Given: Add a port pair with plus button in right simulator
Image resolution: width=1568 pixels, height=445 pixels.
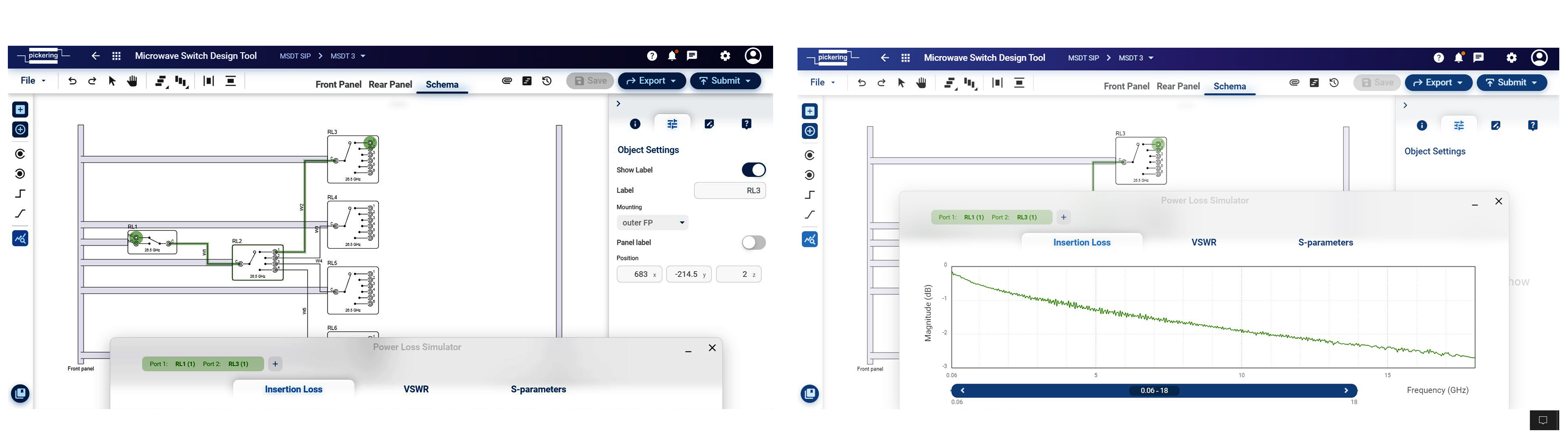Looking at the screenshot, I should [1063, 217].
